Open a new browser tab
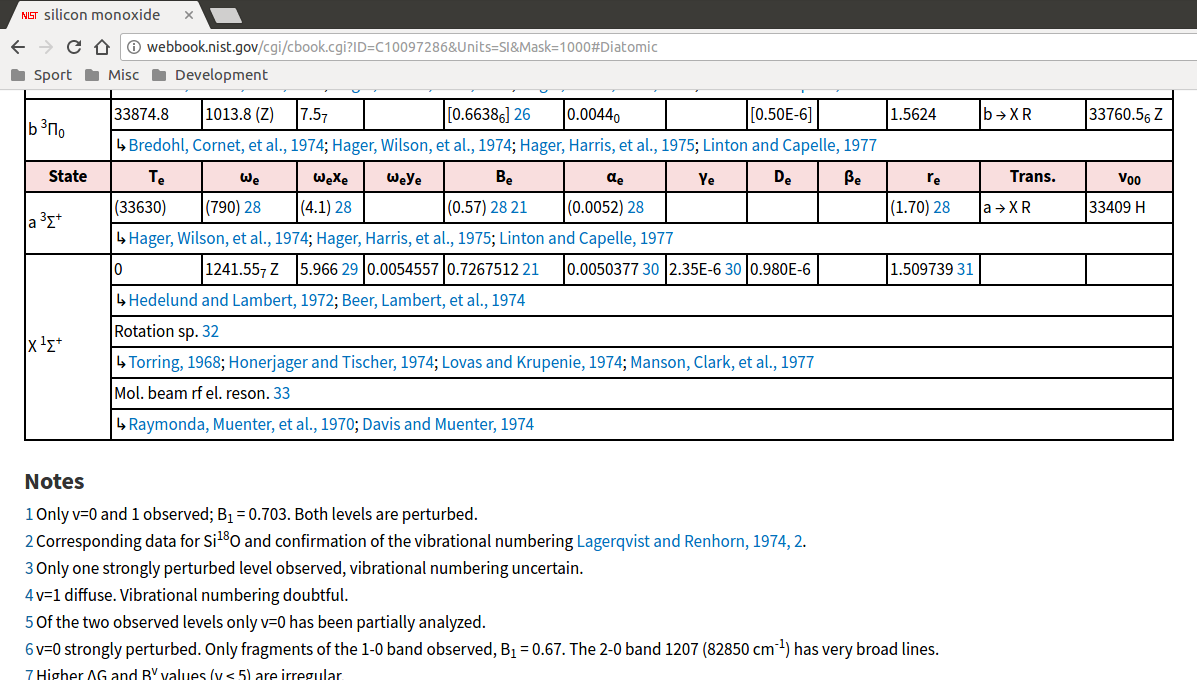The height and width of the screenshot is (680, 1197). 225,15
